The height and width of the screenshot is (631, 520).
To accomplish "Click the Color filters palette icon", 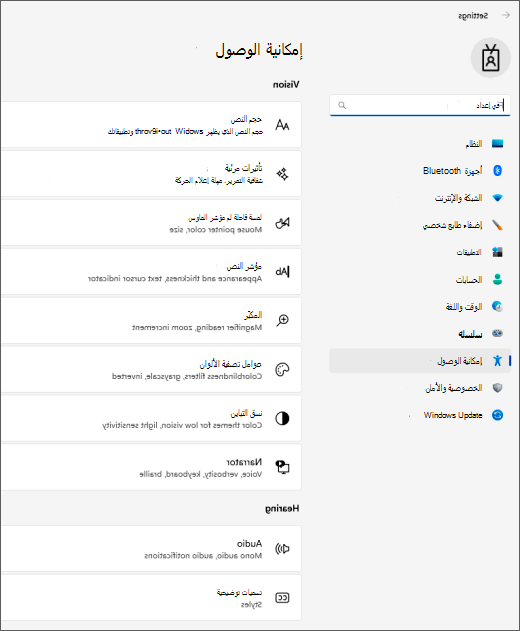I will 282,369.
